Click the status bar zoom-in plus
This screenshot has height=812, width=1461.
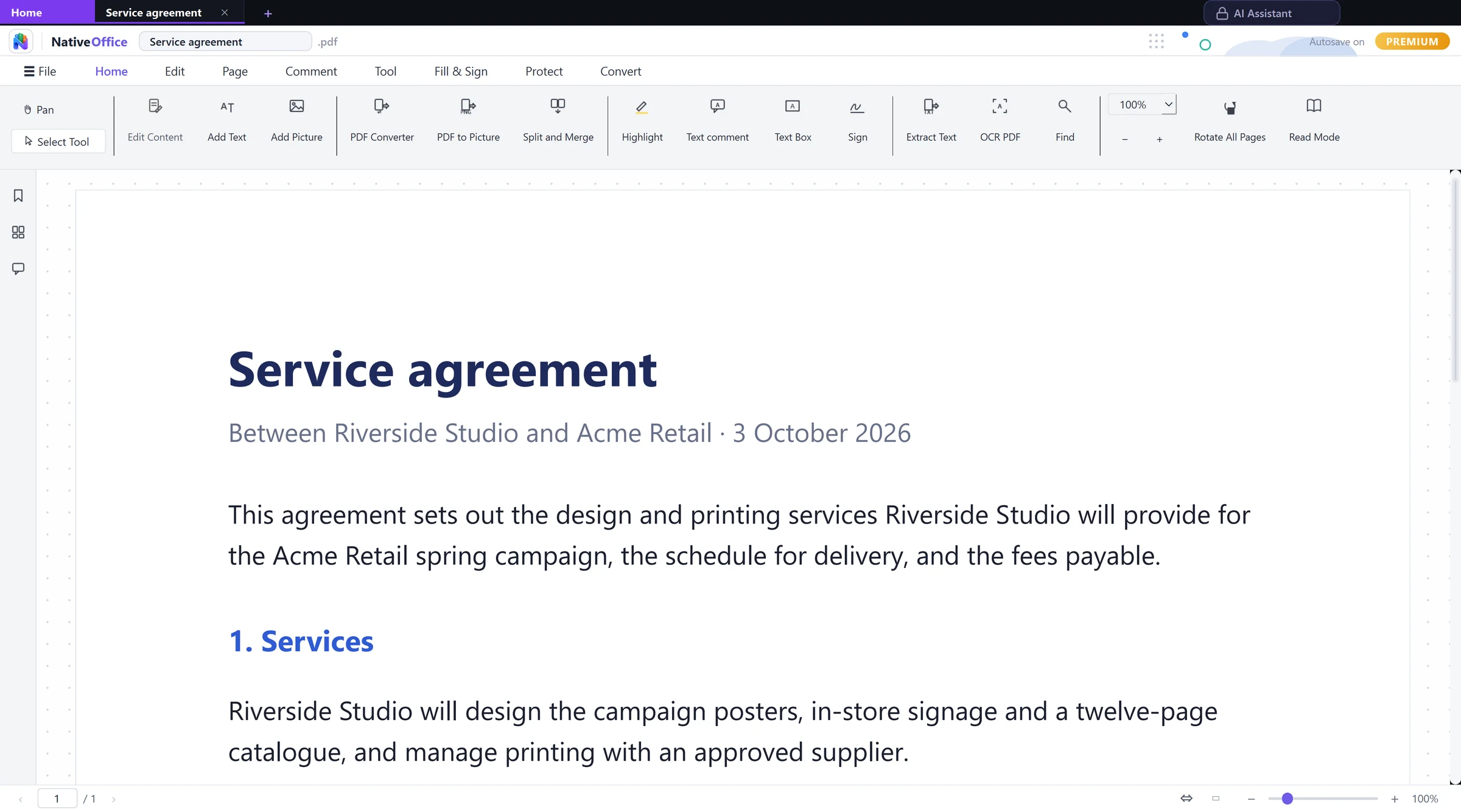(x=1395, y=799)
